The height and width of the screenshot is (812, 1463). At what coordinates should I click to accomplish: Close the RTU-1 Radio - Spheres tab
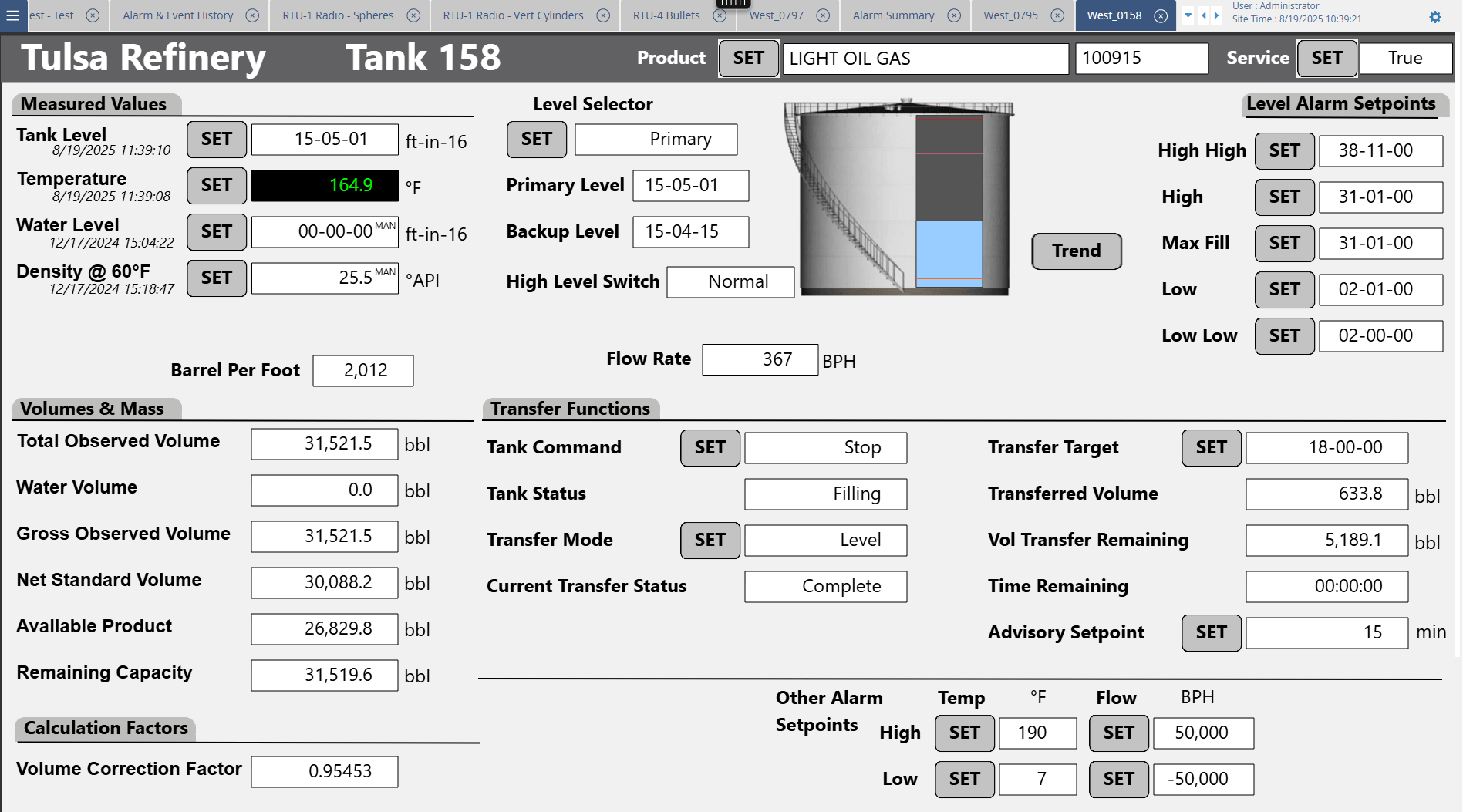413,15
